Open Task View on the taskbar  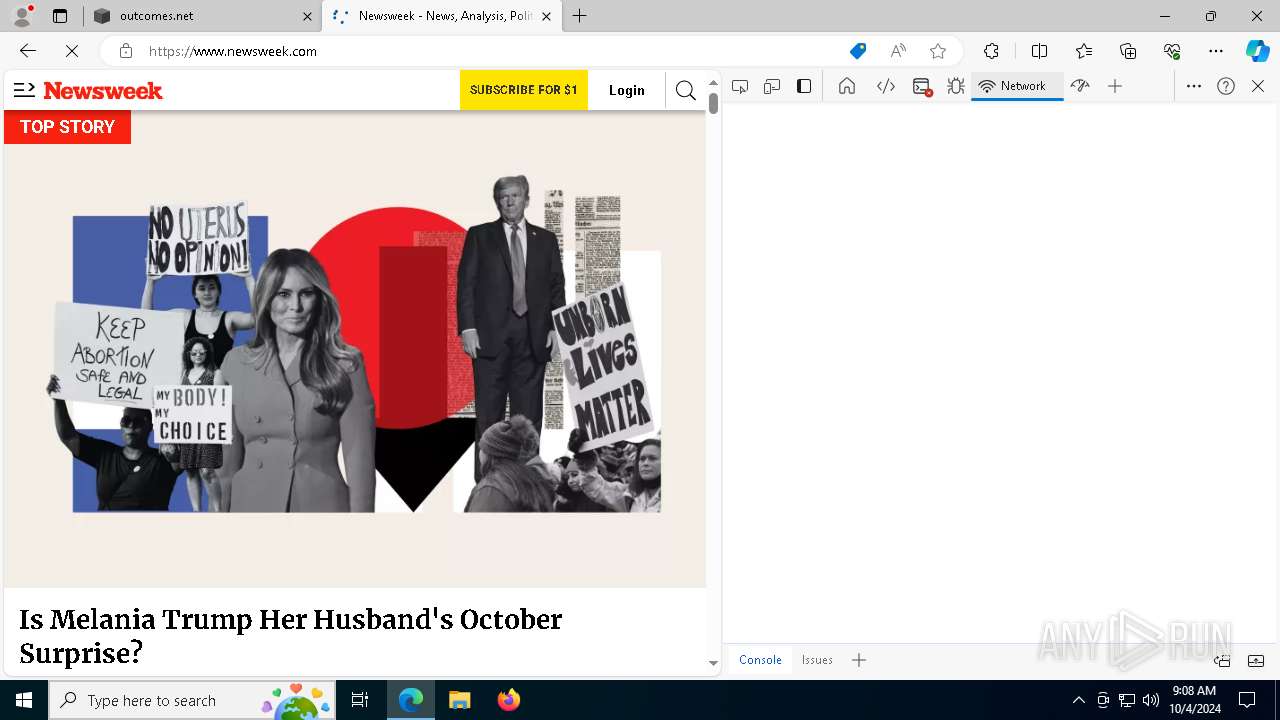360,700
